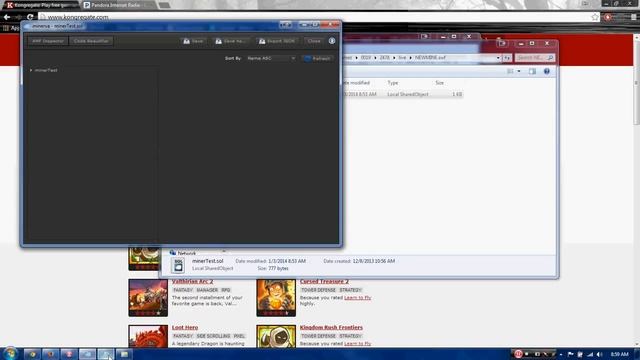Click the Save As button in Minerva
This screenshot has height=360, width=640.
pyautogui.click(x=231, y=41)
